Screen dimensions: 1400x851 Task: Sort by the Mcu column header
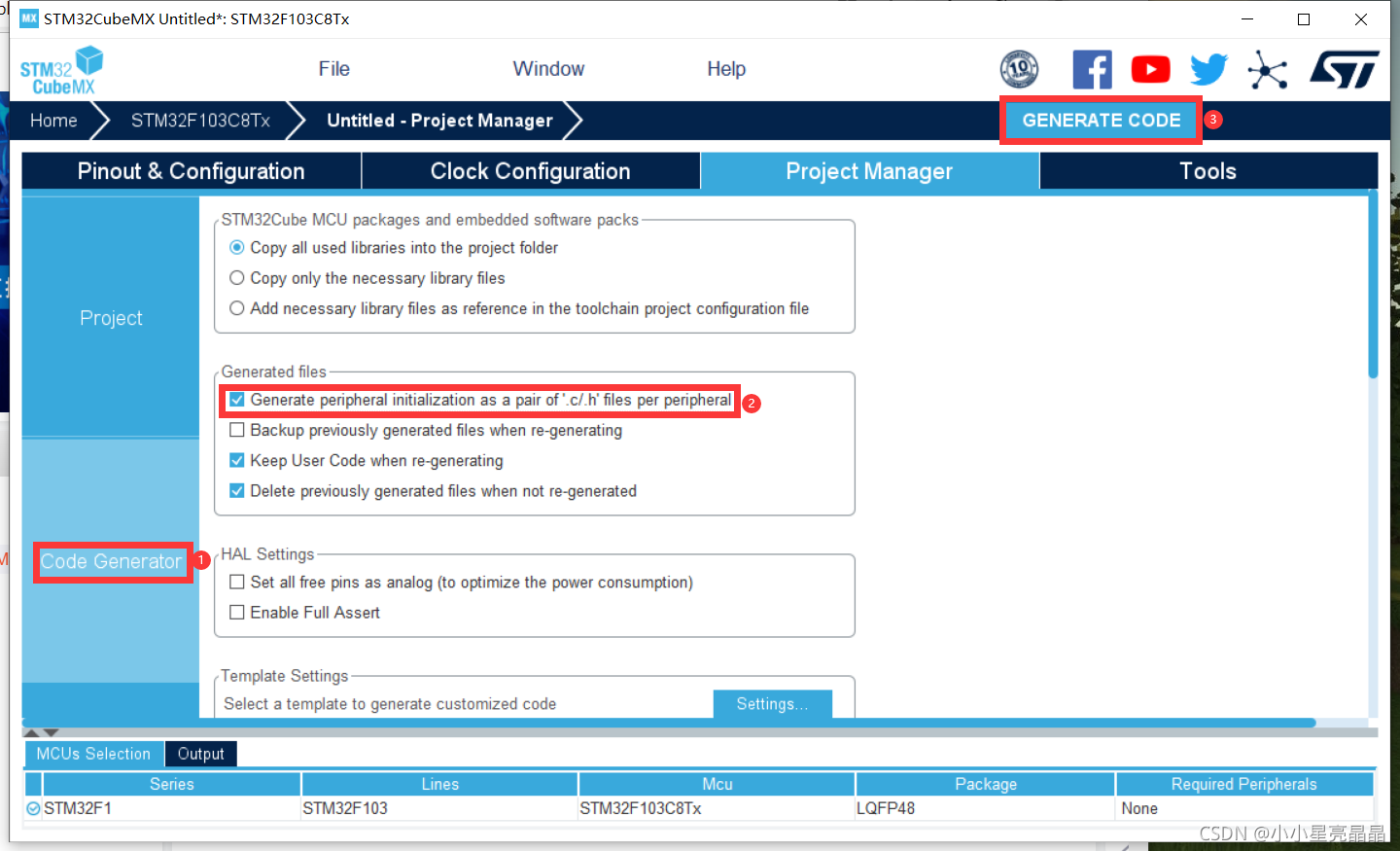(x=717, y=784)
